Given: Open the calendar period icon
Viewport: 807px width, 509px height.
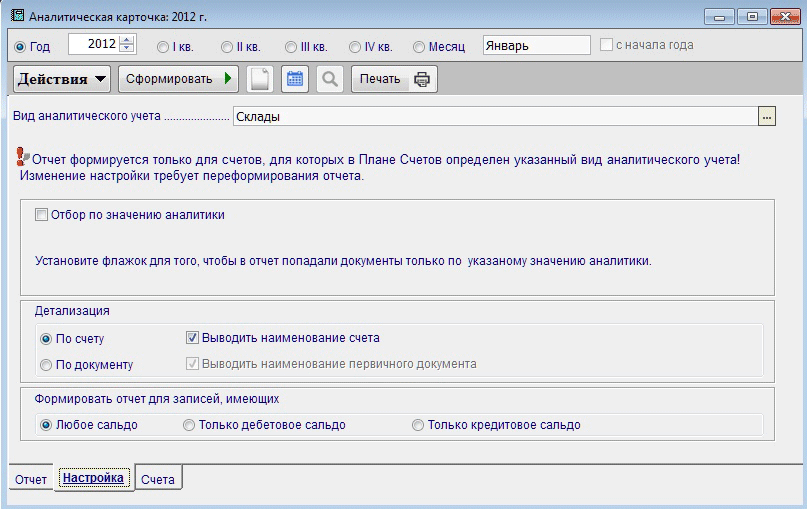Looking at the screenshot, I should [295, 79].
